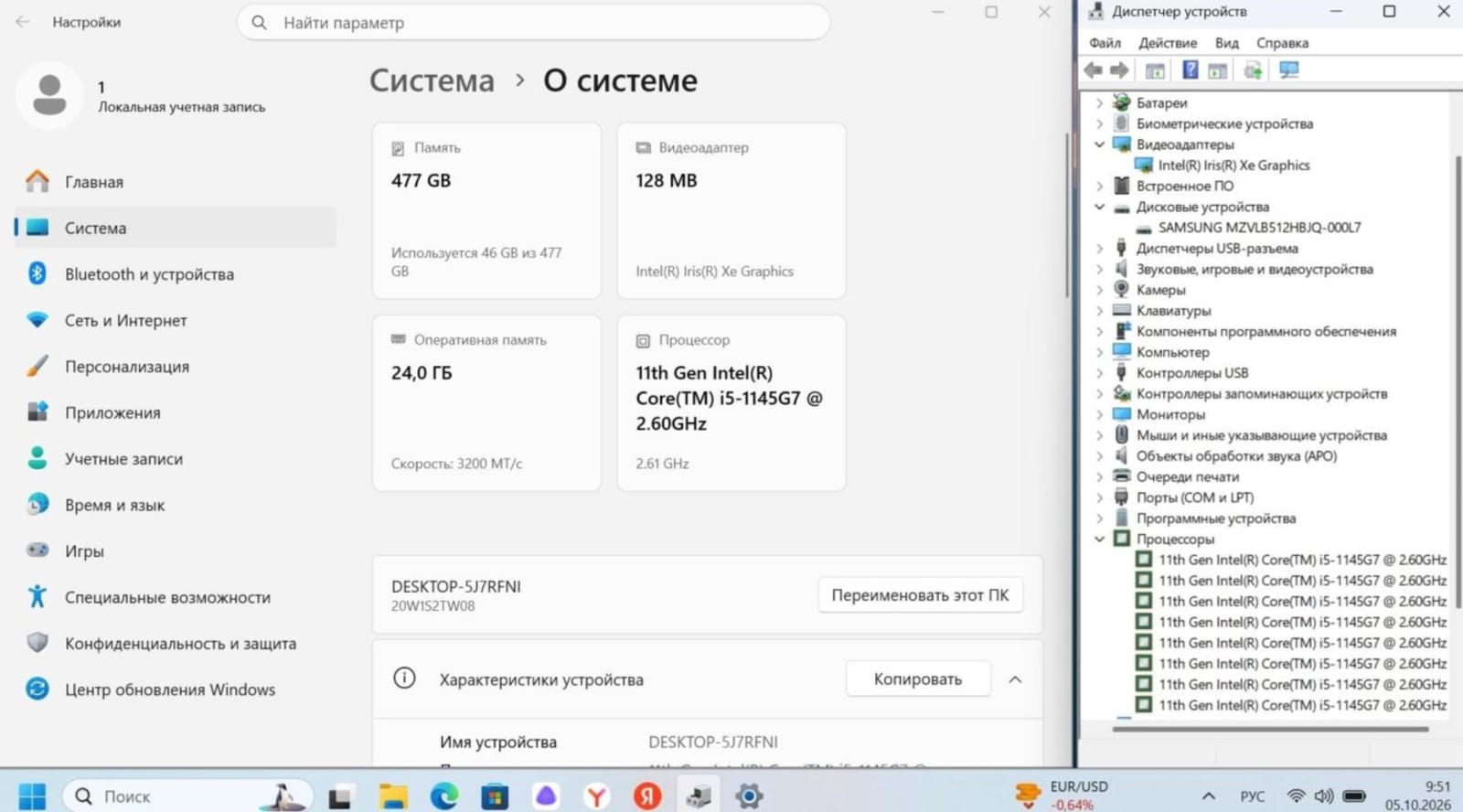Open Игры settings page
The width and height of the screenshot is (1463, 812).
point(176,551)
